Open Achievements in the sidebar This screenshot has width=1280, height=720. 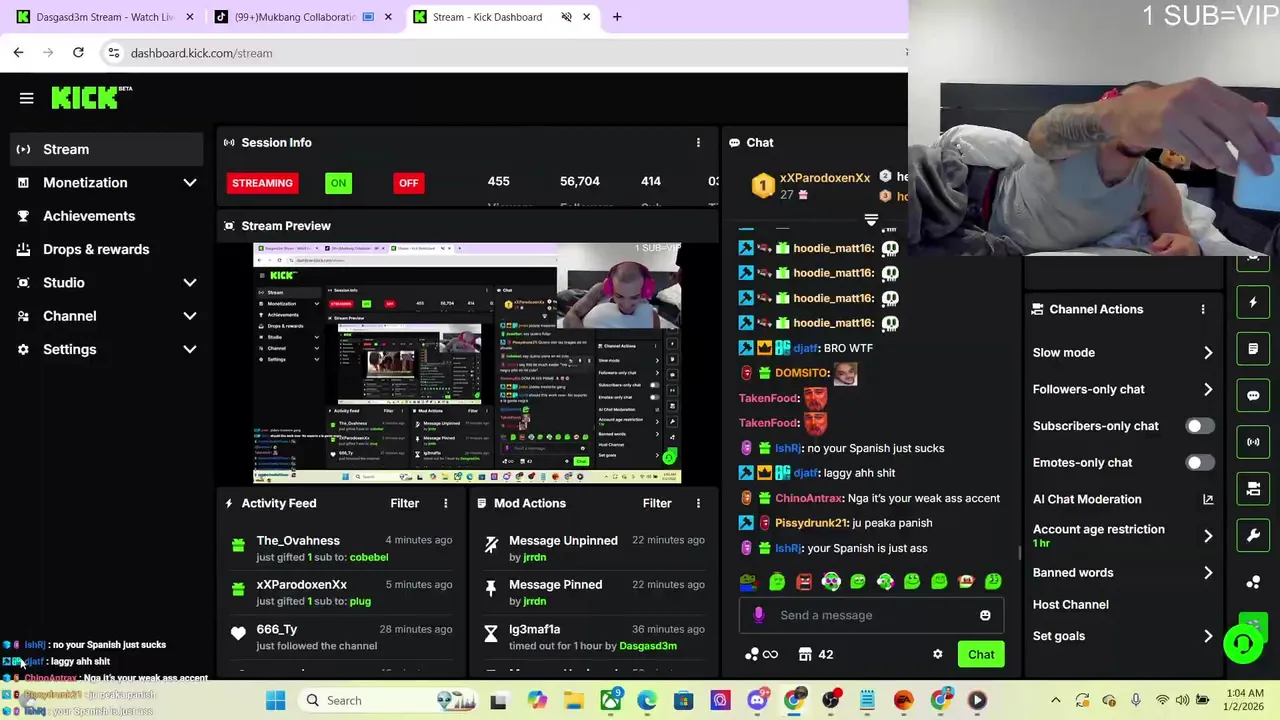coord(107,216)
